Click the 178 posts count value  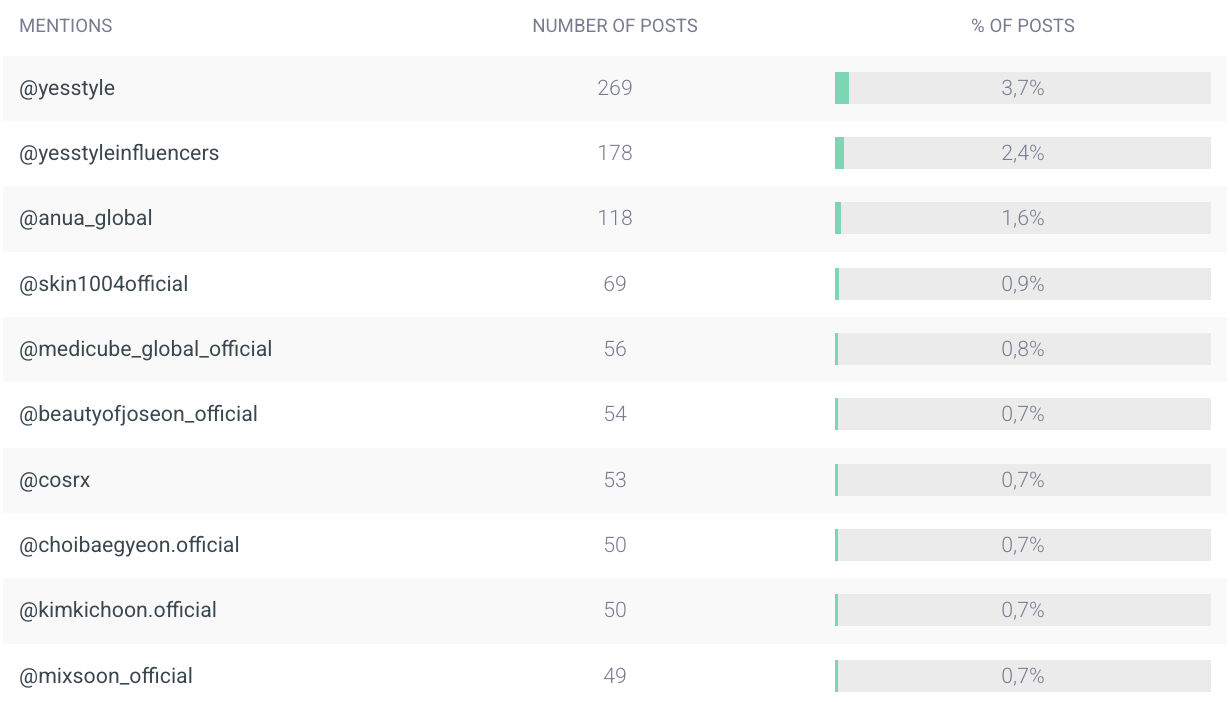[x=615, y=153]
